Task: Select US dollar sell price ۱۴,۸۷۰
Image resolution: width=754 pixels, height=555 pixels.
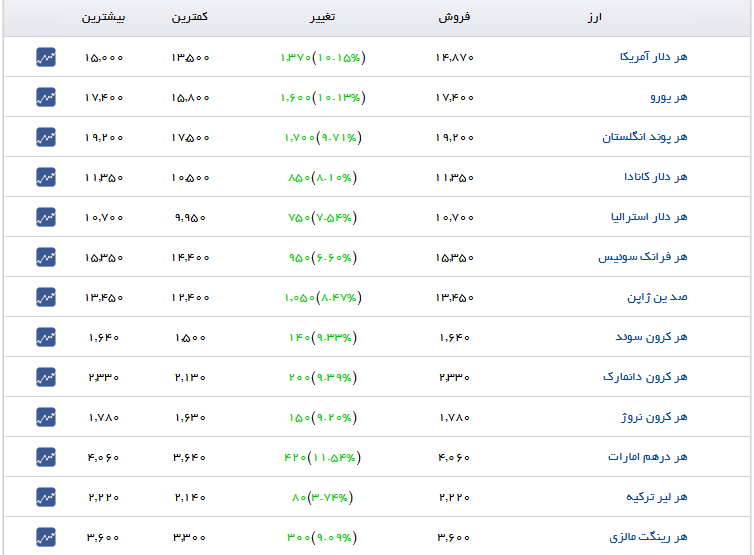Action: tap(454, 58)
